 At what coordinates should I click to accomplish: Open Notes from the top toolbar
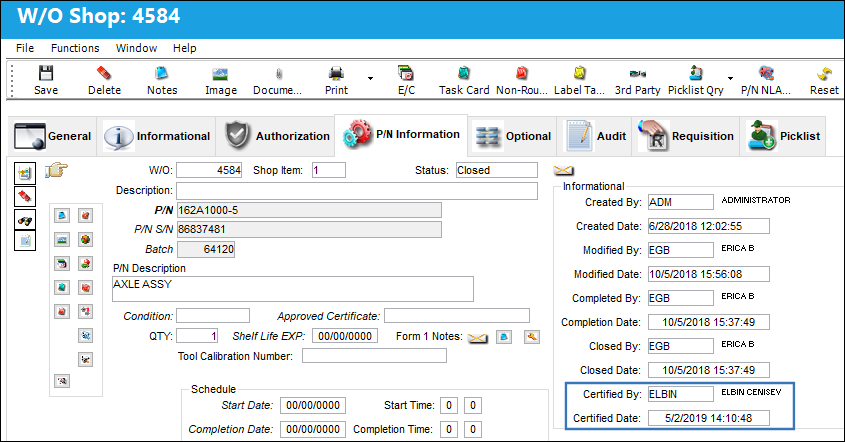click(162, 80)
